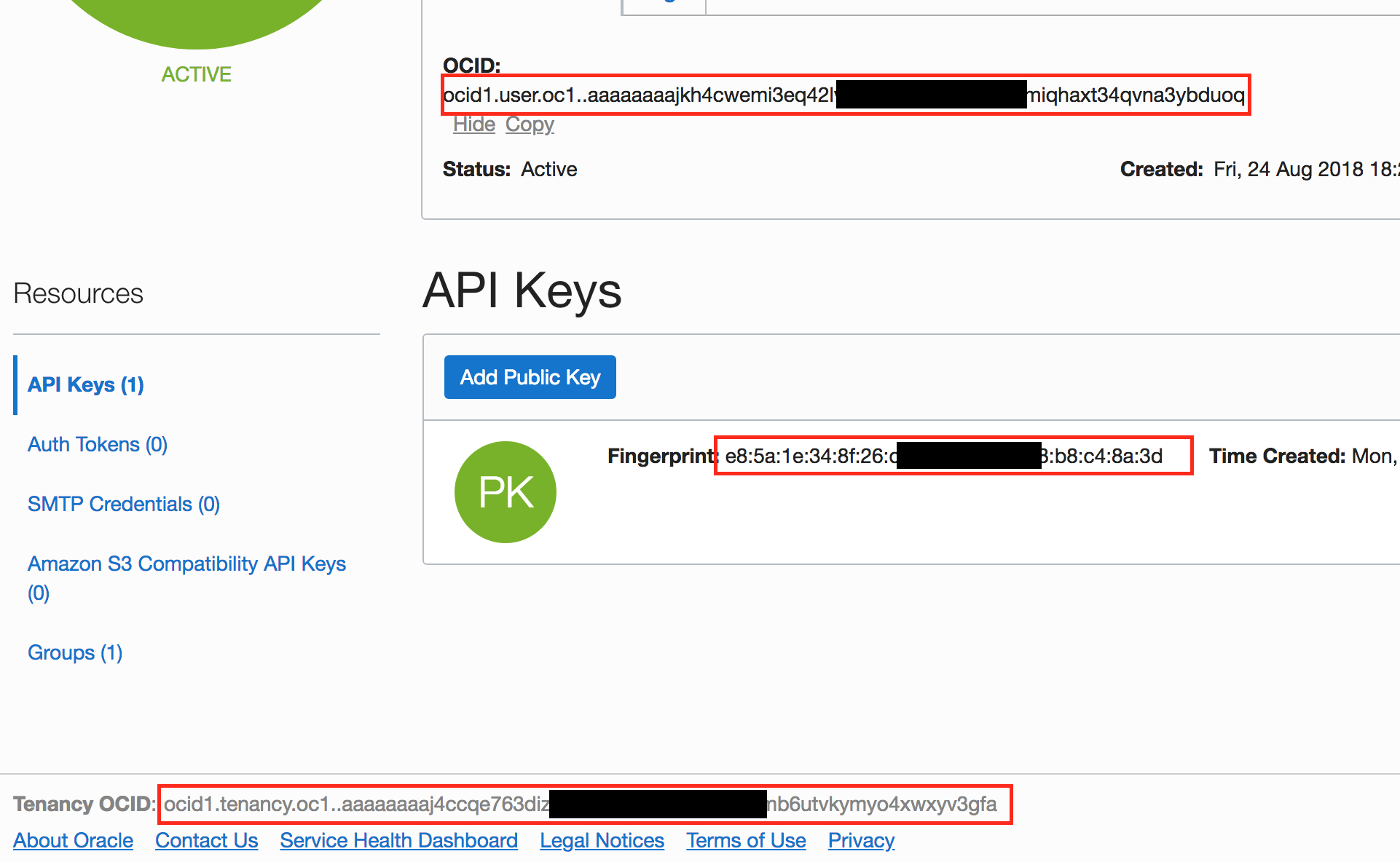Open the Contact Us footer link

207,840
